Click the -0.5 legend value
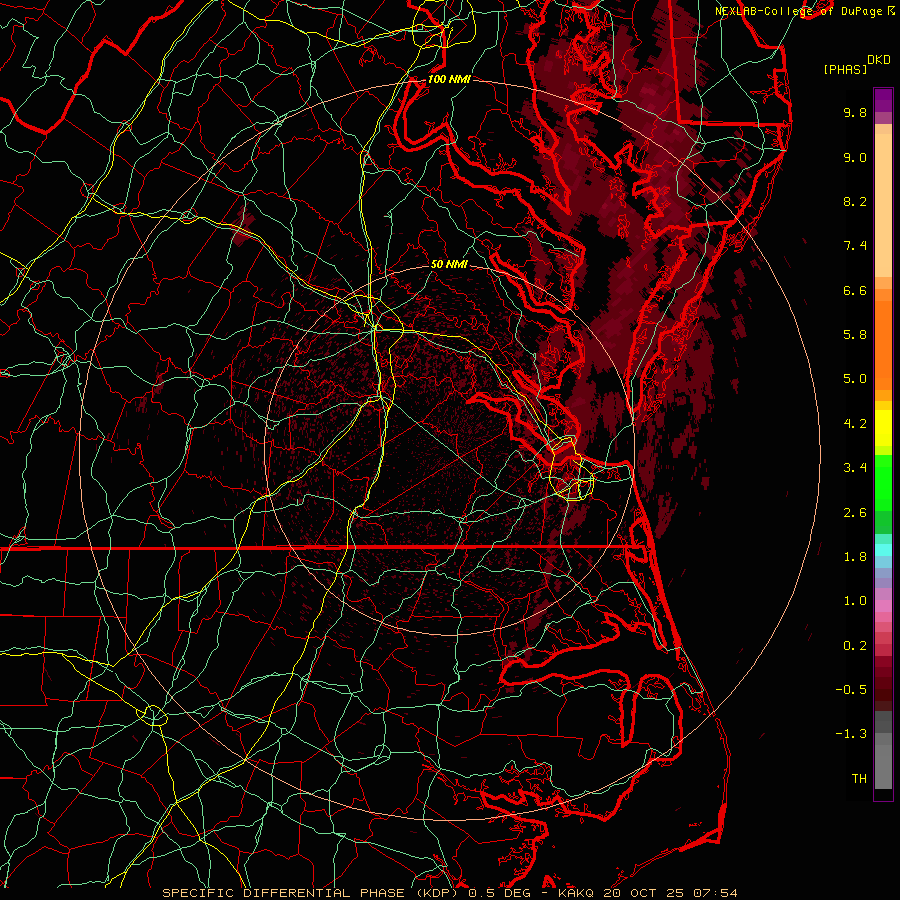900x900 pixels. tap(851, 690)
